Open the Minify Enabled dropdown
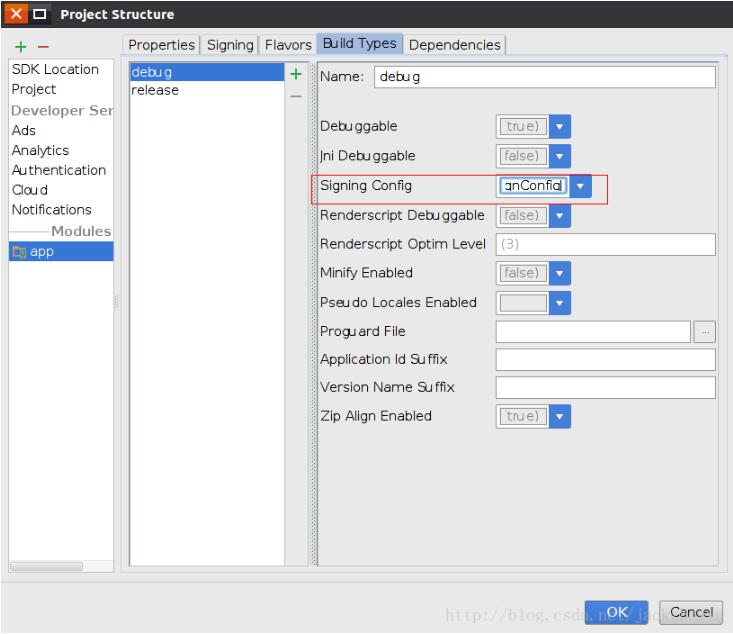 tap(560, 274)
